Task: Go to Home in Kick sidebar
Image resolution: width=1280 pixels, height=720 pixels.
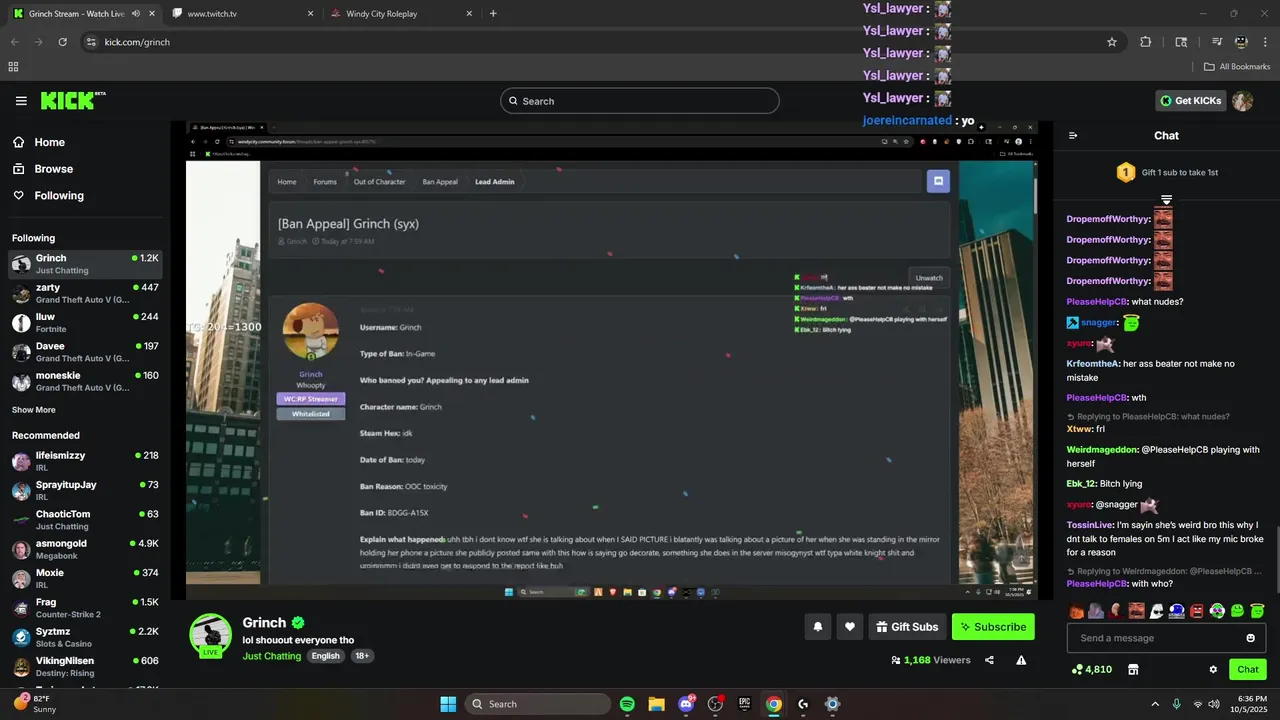Action: (x=49, y=142)
